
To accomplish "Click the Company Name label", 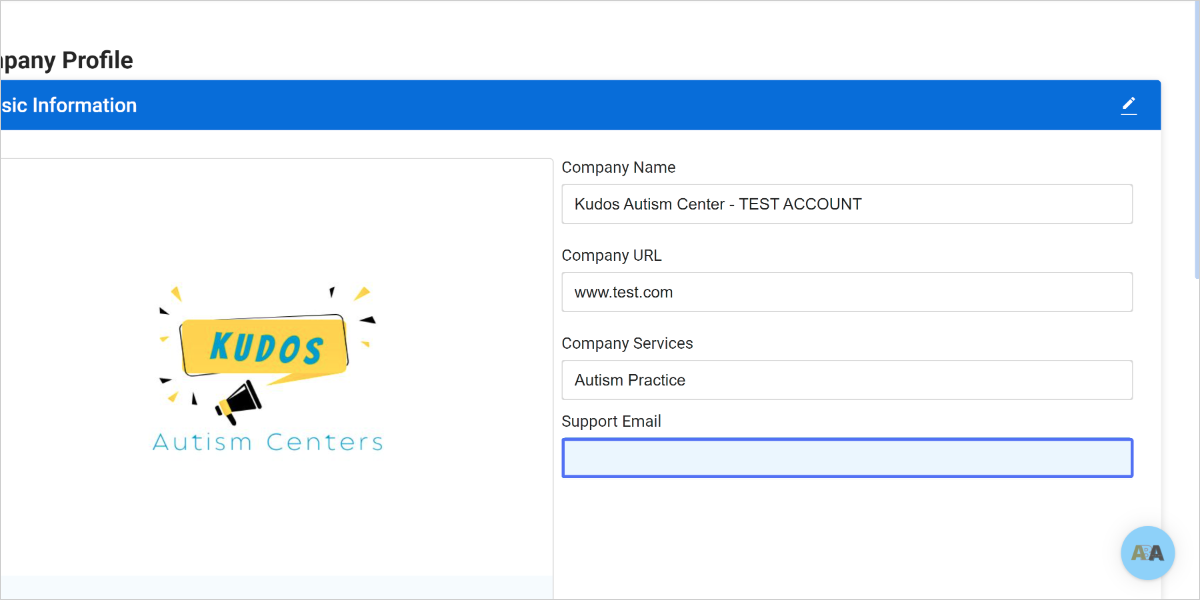I will [618, 167].
